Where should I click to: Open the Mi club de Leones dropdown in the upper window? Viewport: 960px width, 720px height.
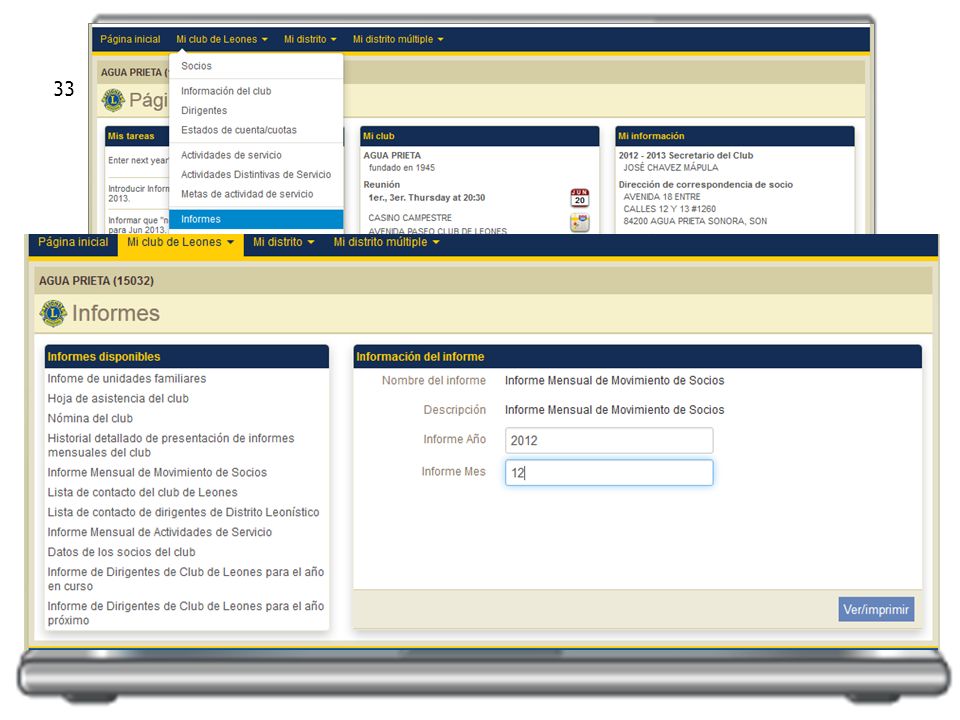pos(222,39)
